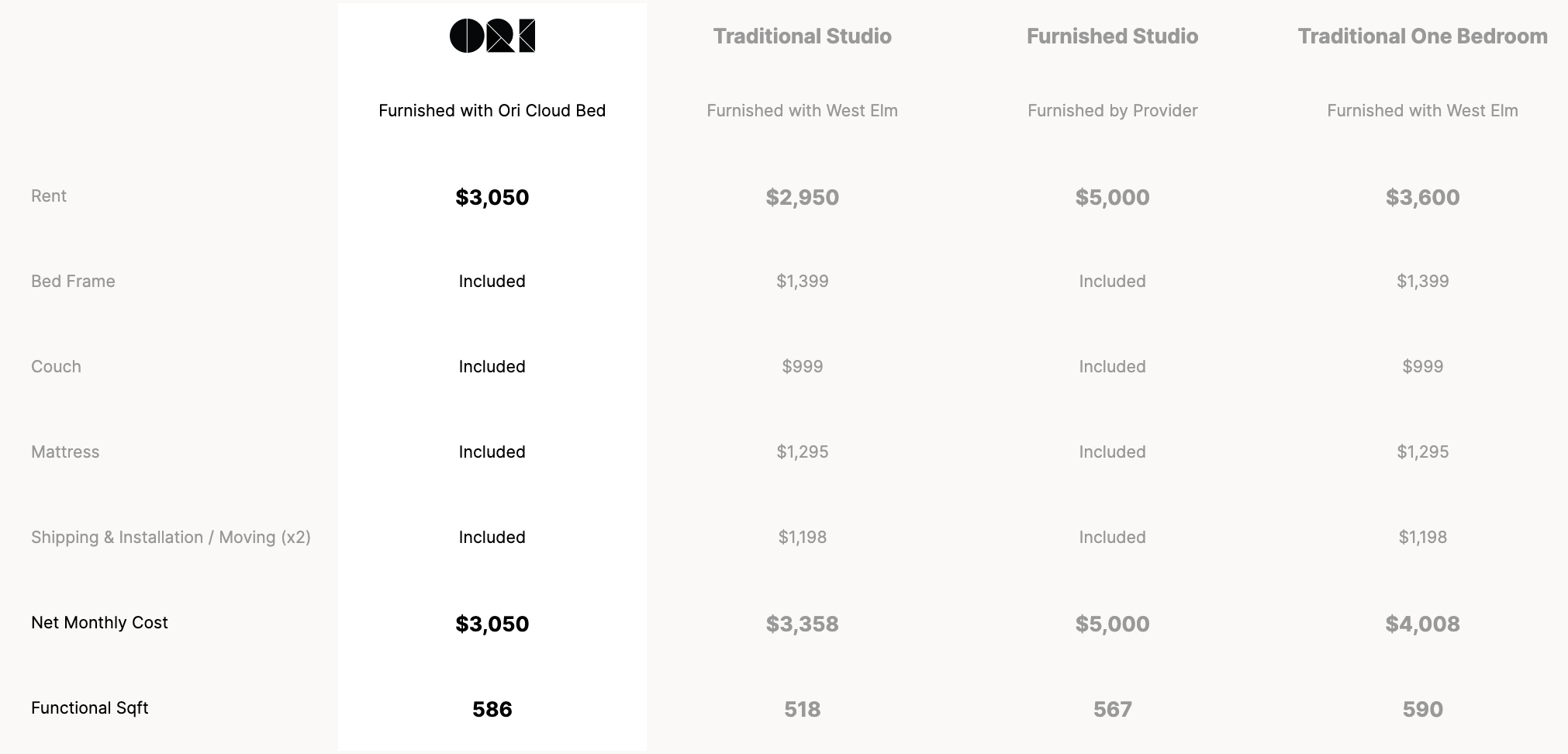Click the Traditional Studio rent $2,950
Image resolution: width=1568 pixels, height=754 pixels.
(802, 198)
